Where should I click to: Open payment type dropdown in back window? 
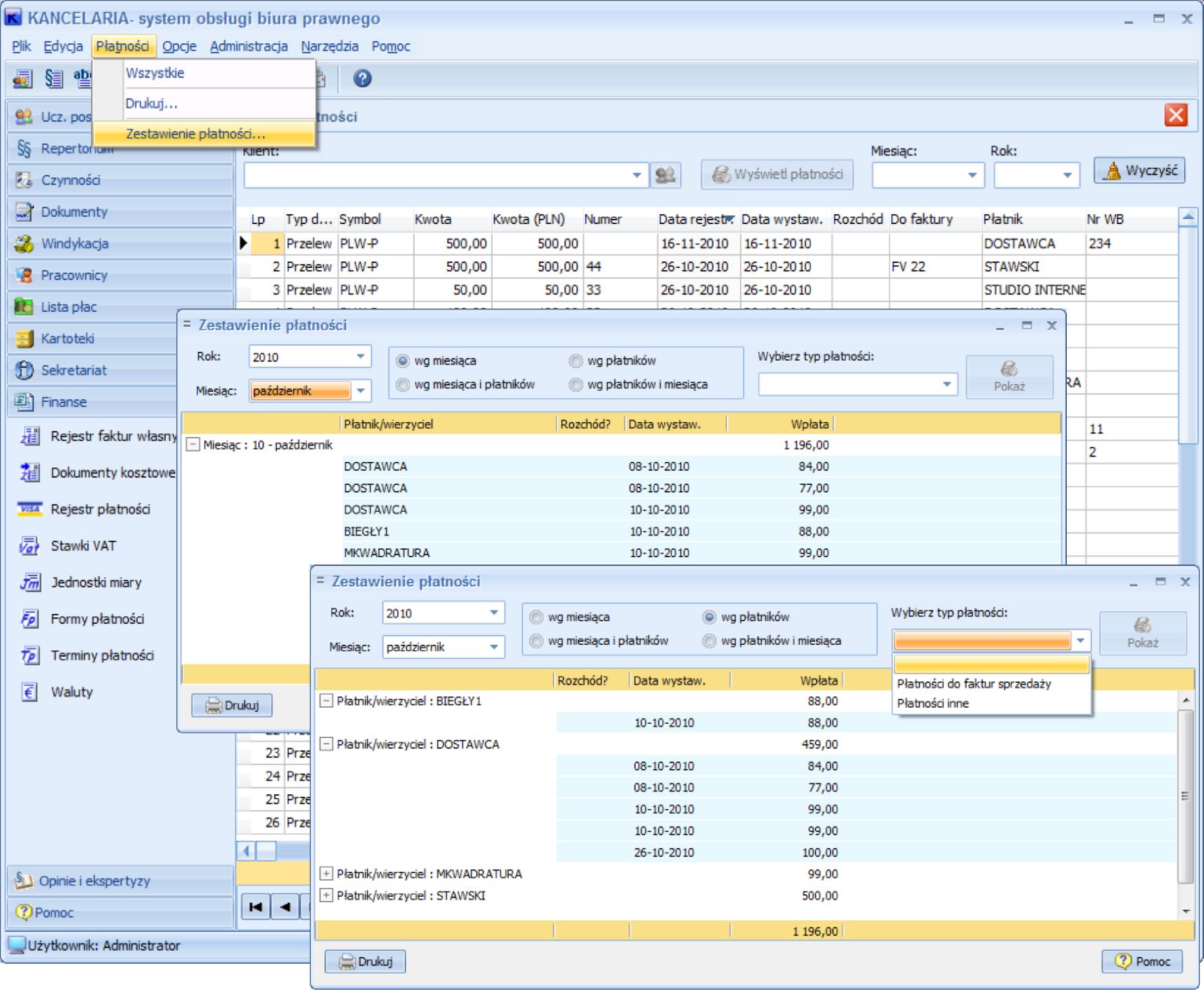pyautogui.click(x=947, y=384)
